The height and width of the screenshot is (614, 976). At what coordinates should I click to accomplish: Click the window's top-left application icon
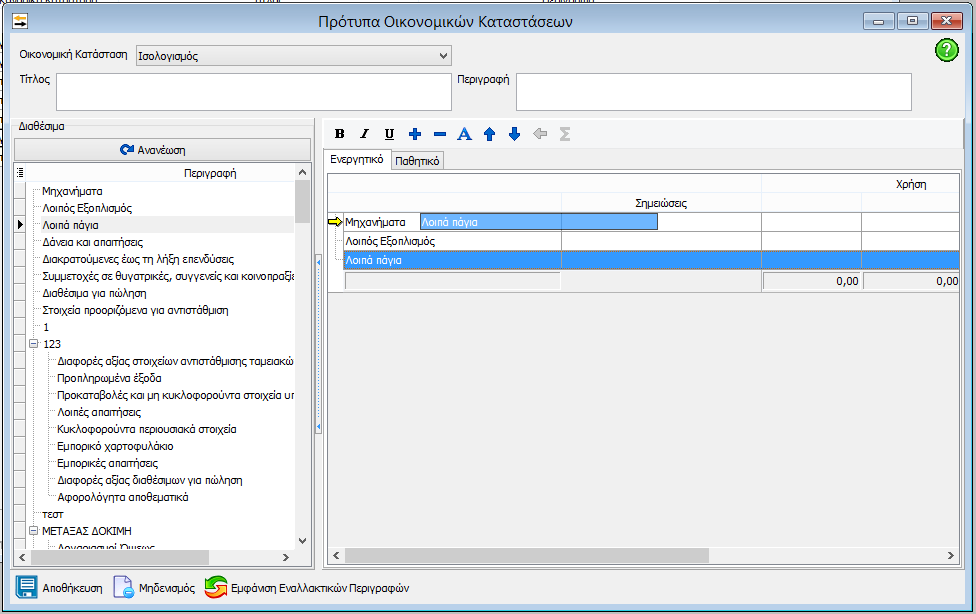pyautogui.click(x=21, y=21)
